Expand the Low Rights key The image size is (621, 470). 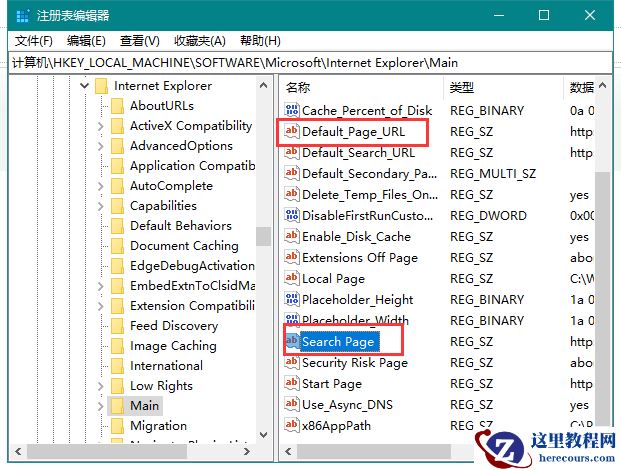[100, 386]
